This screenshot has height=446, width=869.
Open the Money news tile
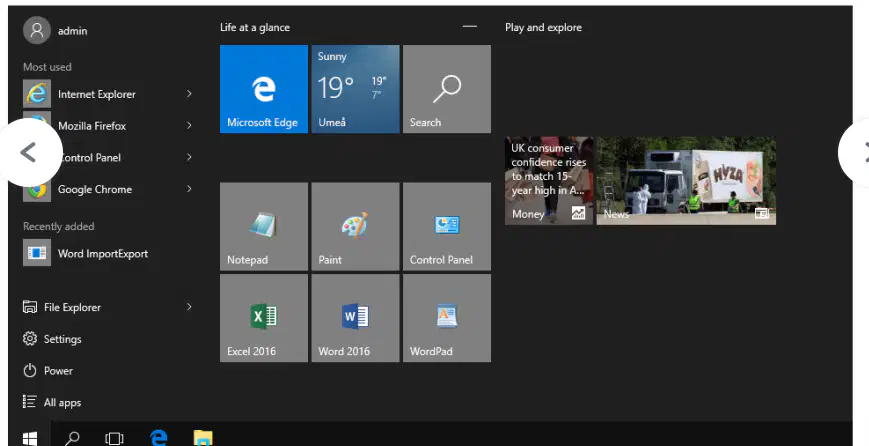click(549, 181)
